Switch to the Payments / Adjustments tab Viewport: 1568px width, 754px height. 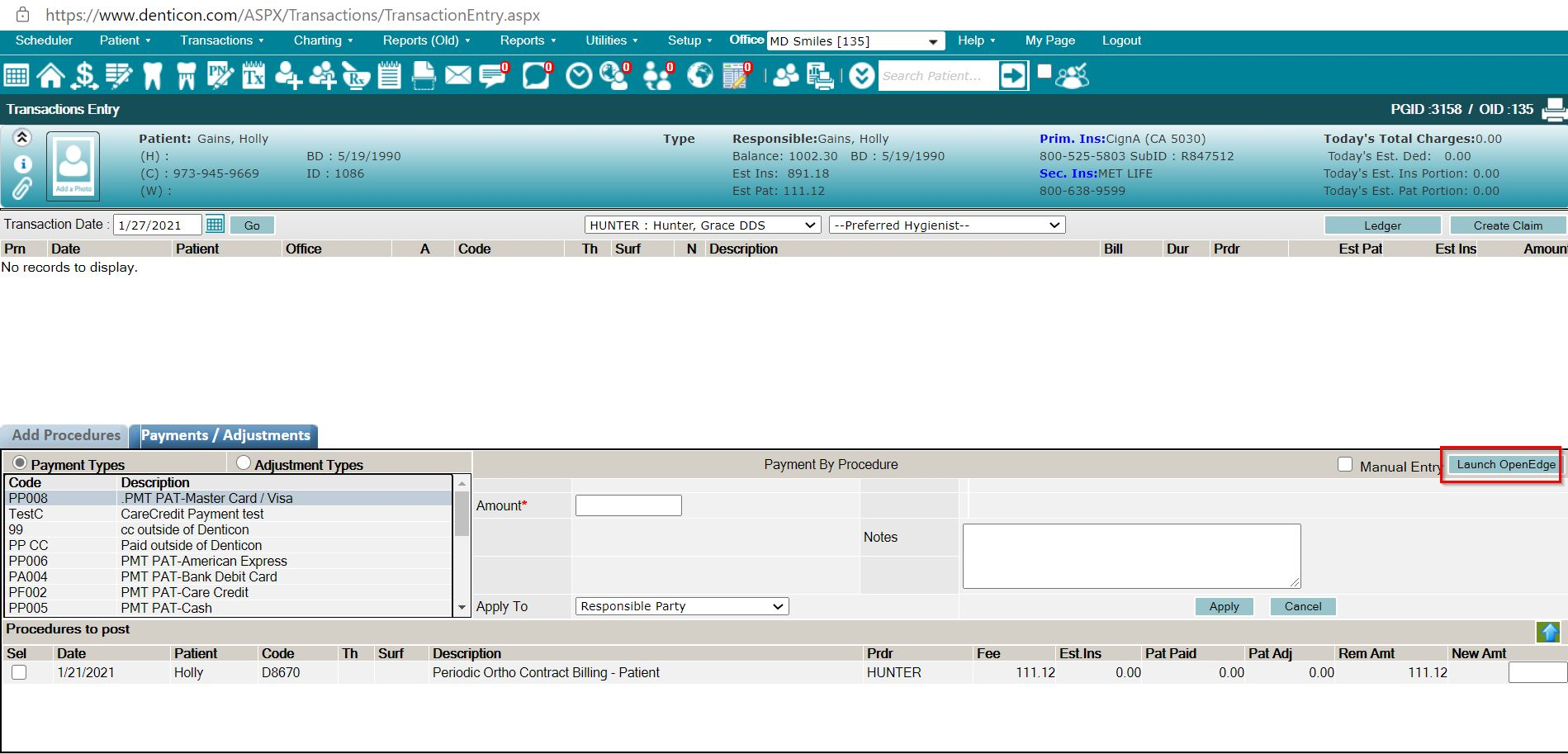coord(225,435)
